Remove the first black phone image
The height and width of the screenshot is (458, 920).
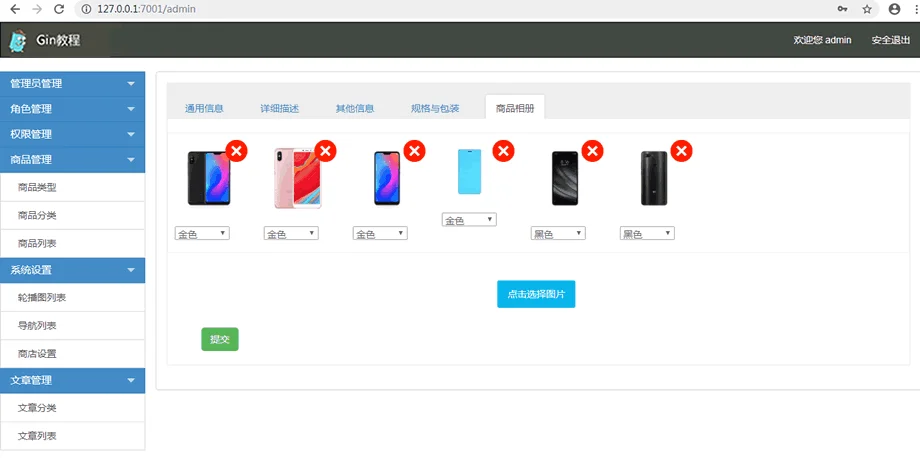236,151
